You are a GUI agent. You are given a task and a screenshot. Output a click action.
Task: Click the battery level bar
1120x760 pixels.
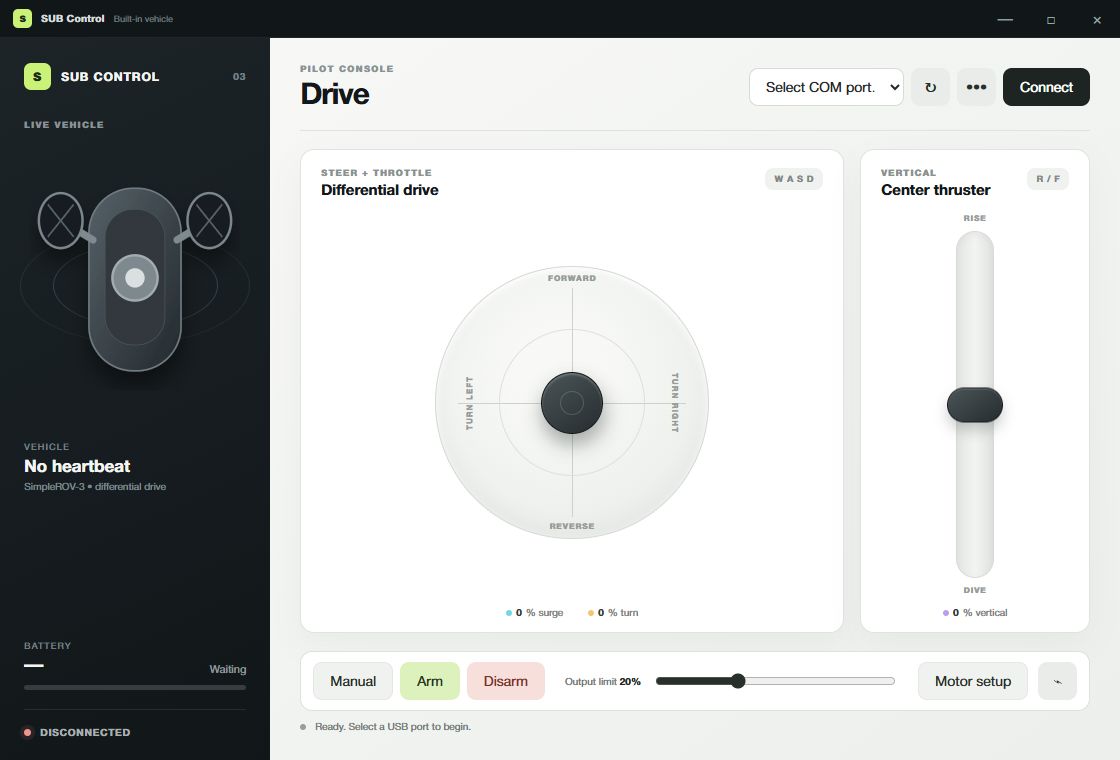(135, 687)
